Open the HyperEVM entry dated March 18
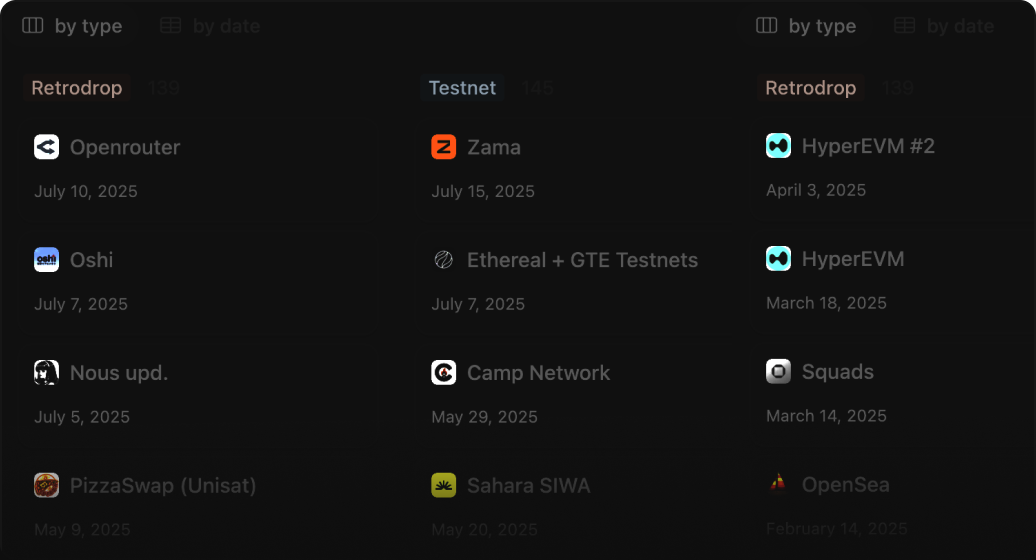Screen dimensions: 1036x560 (x=853, y=259)
